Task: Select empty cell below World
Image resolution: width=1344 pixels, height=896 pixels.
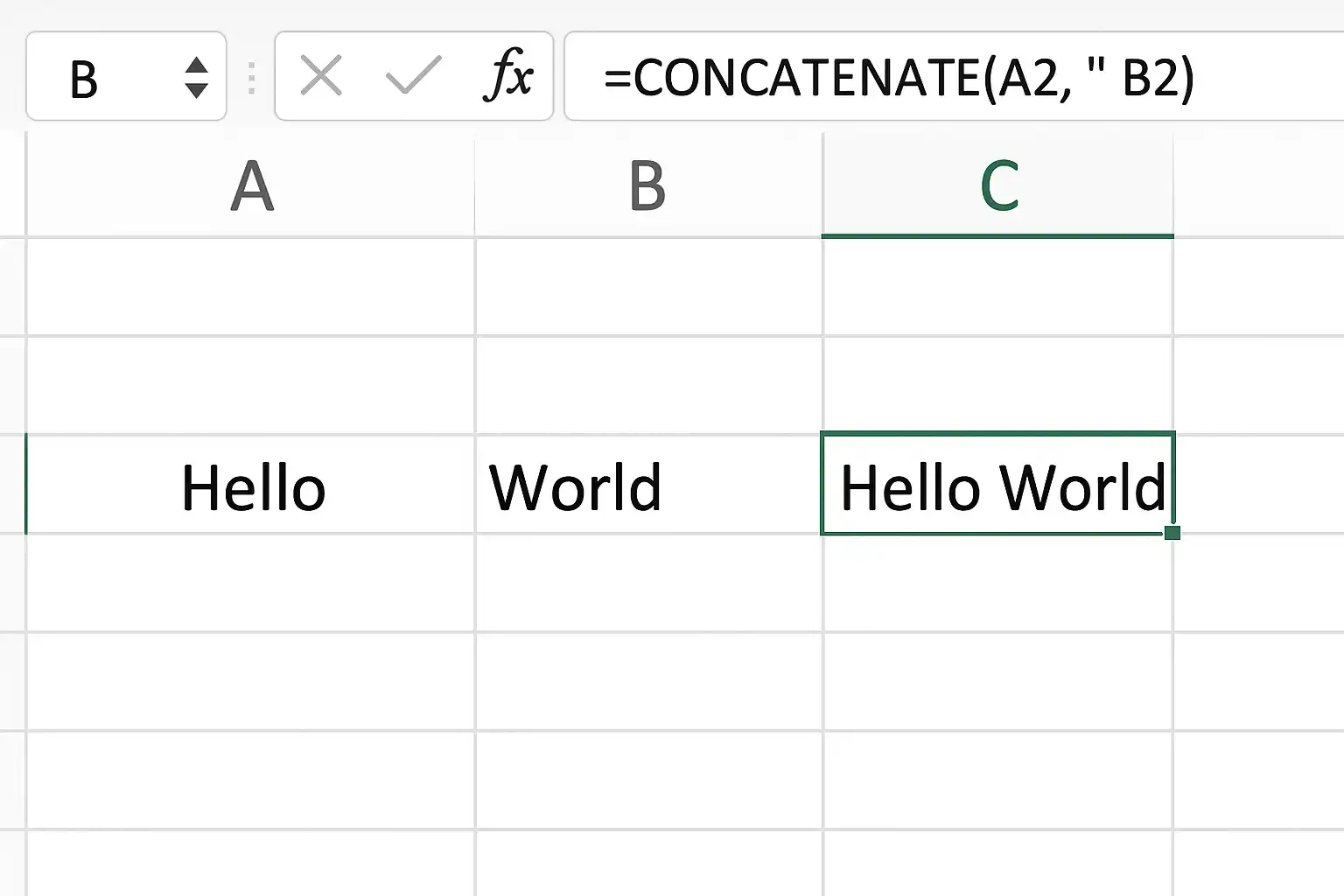Action: tap(648, 583)
